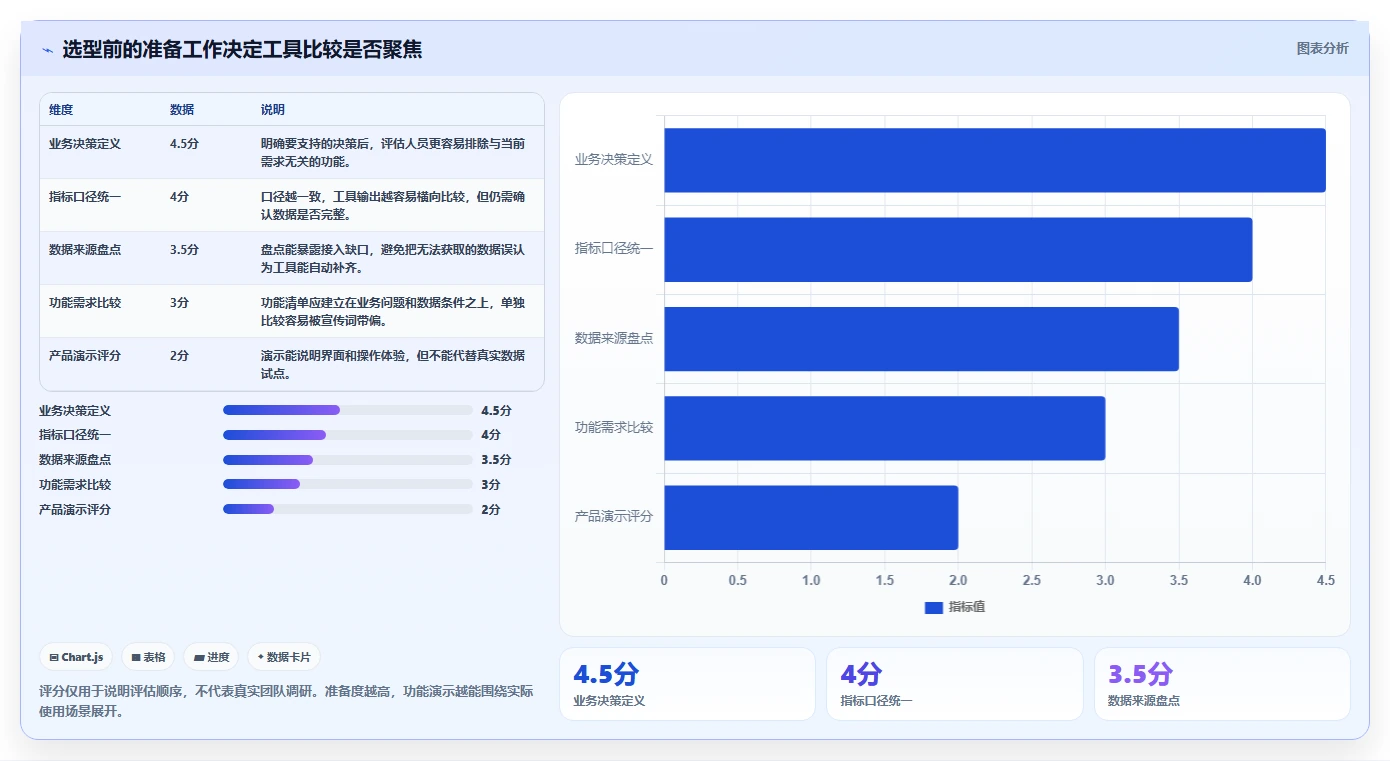
Task: Click the 2.5 tick on the x-axis
Action: pos(1031,580)
